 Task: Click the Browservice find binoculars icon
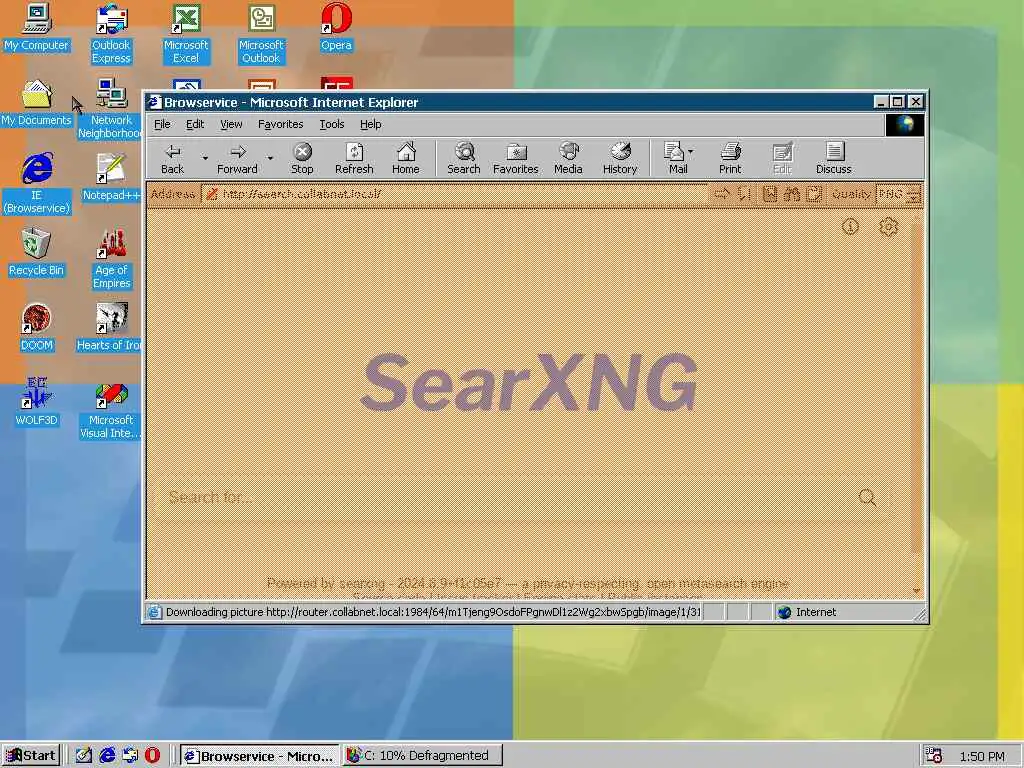792,194
